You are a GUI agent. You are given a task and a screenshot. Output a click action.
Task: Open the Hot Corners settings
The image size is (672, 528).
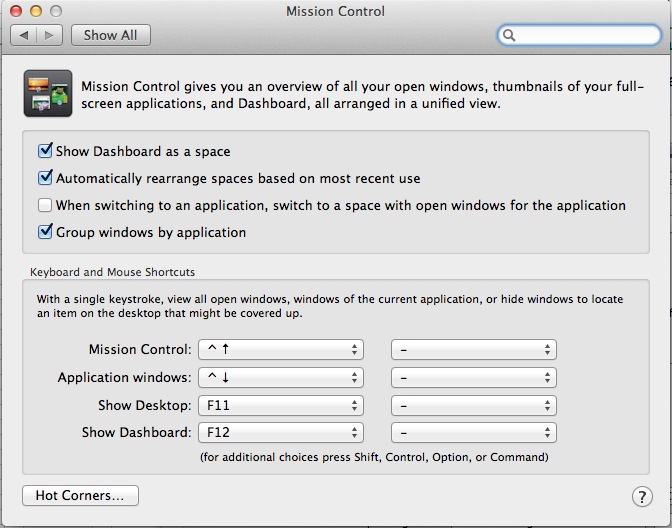click(x=80, y=495)
